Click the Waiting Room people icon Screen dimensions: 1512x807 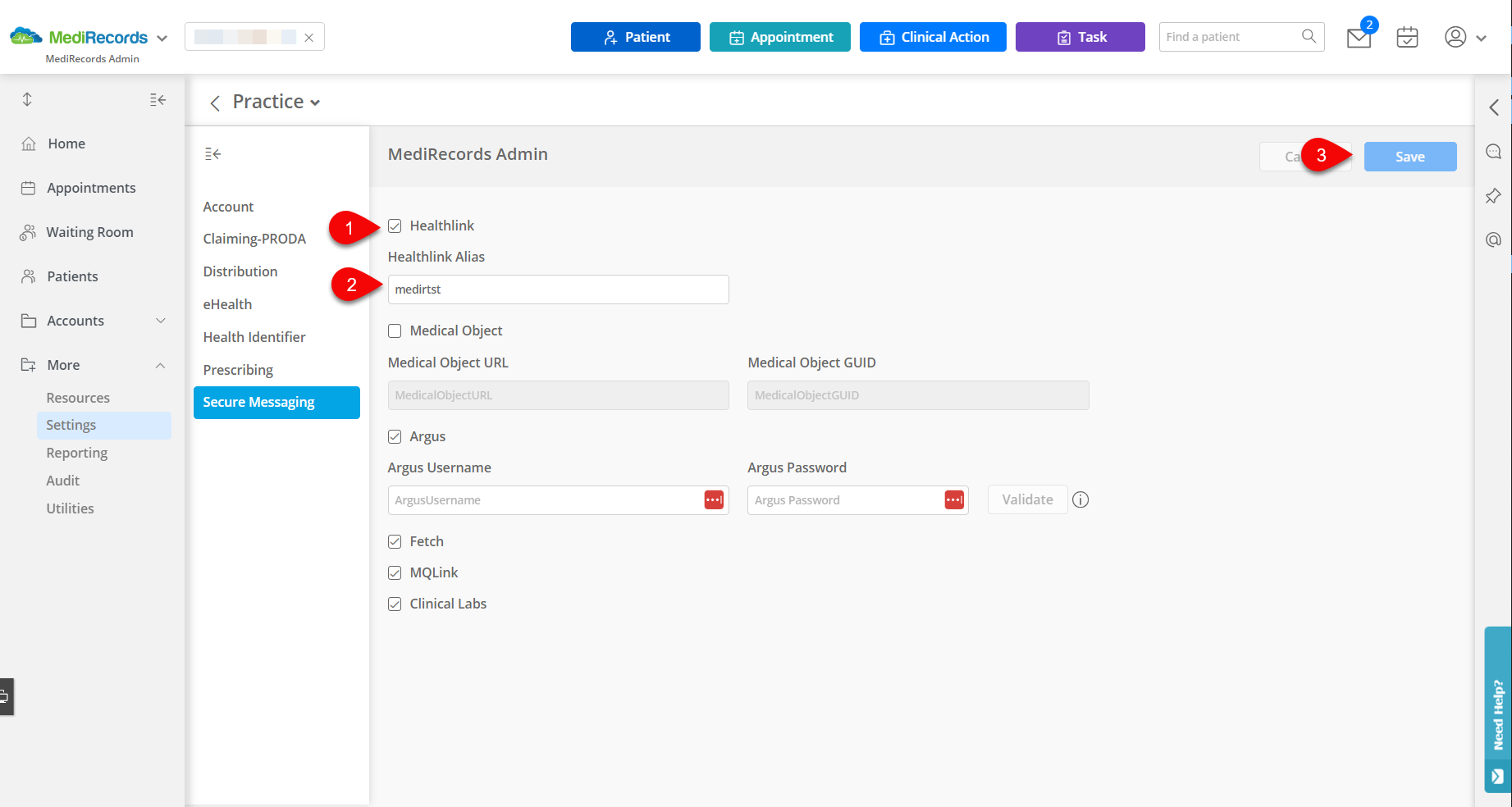click(28, 232)
